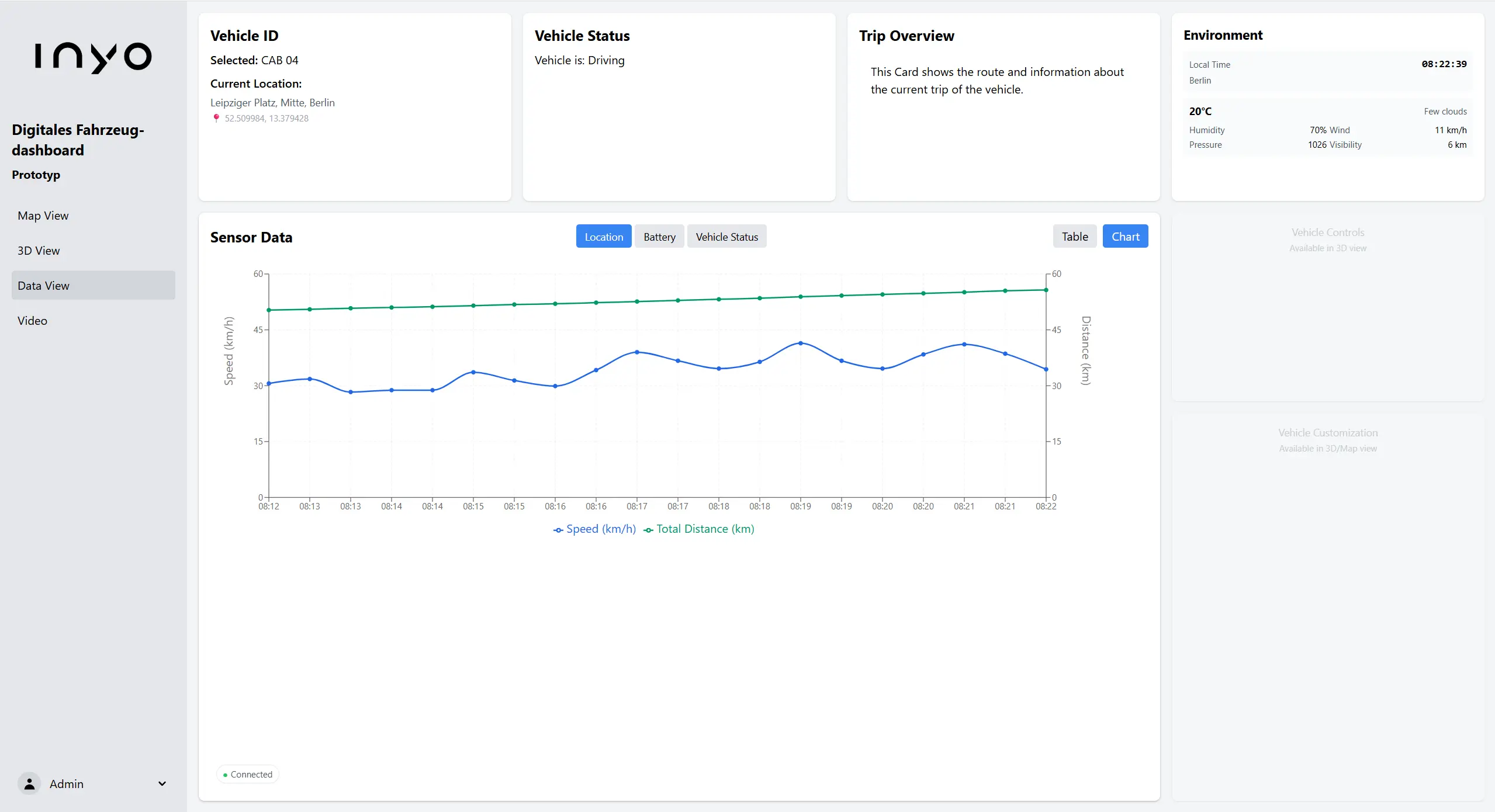
Task: Toggle Total Distance (km) legend entry
Action: [x=699, y=529]
